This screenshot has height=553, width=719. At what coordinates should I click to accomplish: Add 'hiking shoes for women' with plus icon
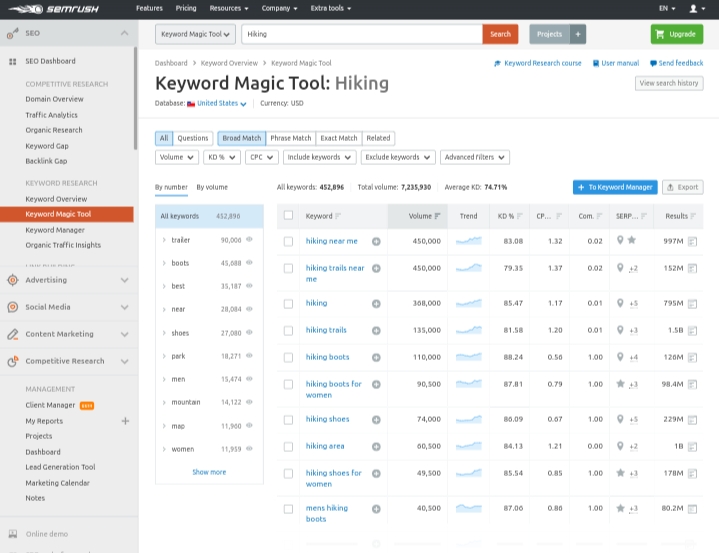[x=376, y=473]
